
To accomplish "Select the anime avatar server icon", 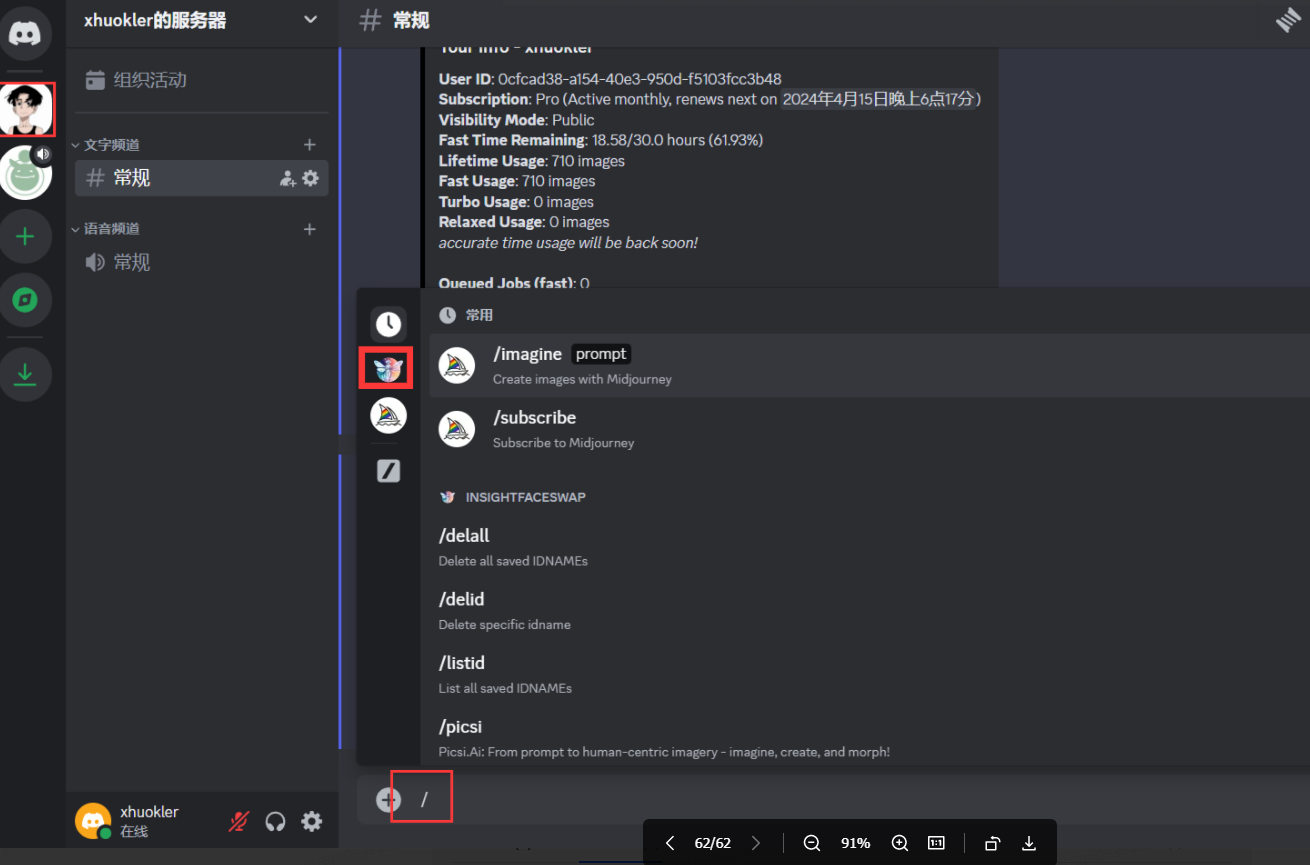I will click(x=26, y=109).
